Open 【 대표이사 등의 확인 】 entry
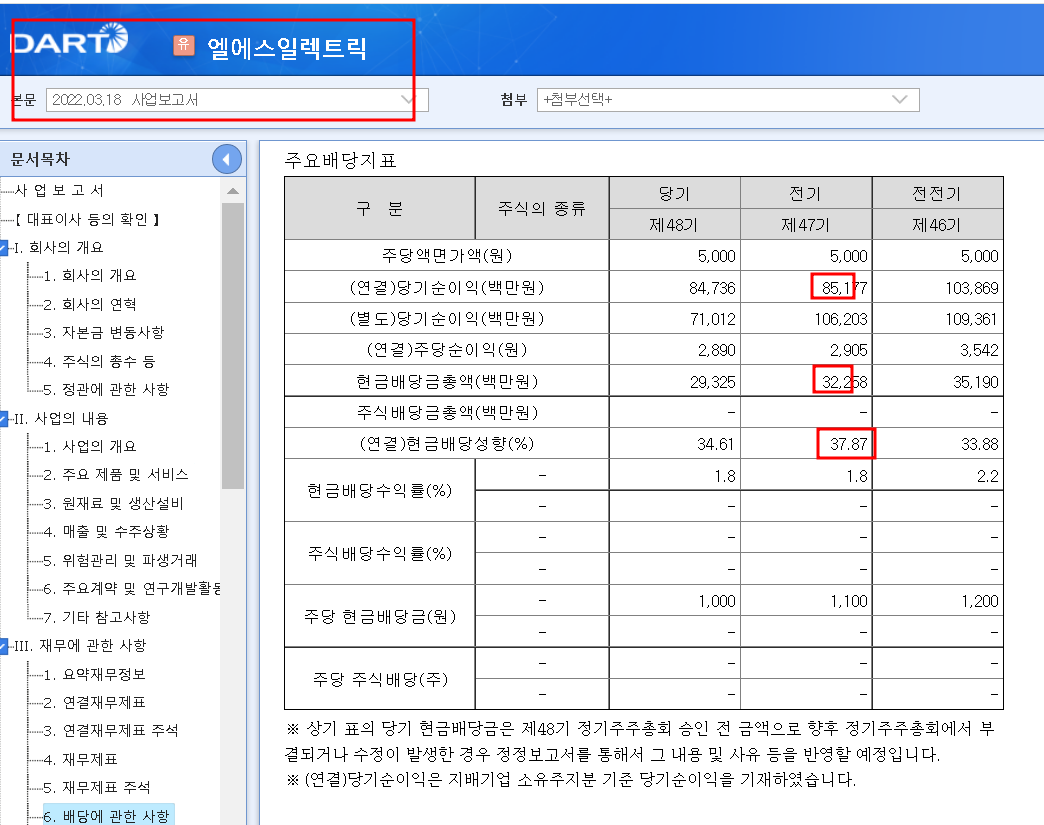 point(87,219)
